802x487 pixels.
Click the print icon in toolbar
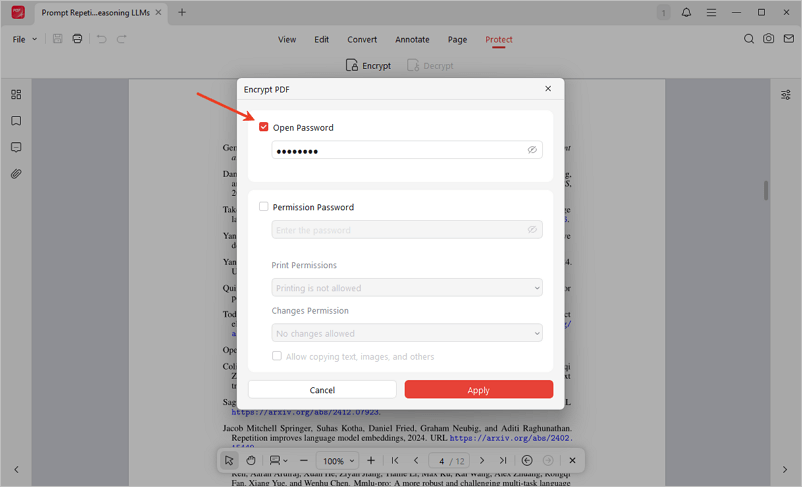tap(77, 39)
